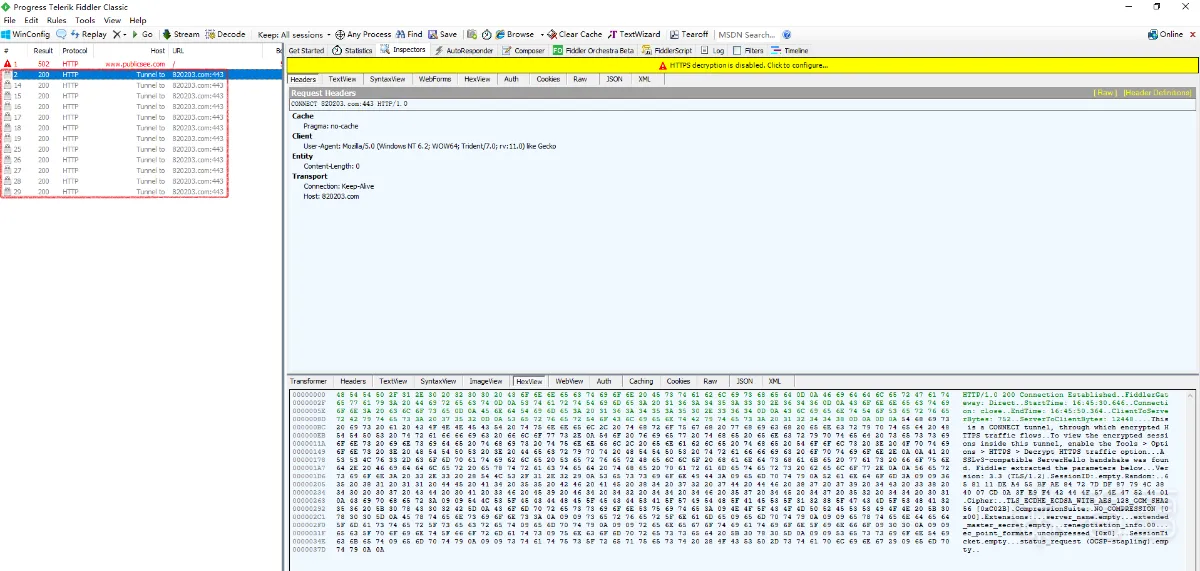This screenshot has width=1200, height=571.
Task: Open the Timeline tab
Action: click(790, 50)
